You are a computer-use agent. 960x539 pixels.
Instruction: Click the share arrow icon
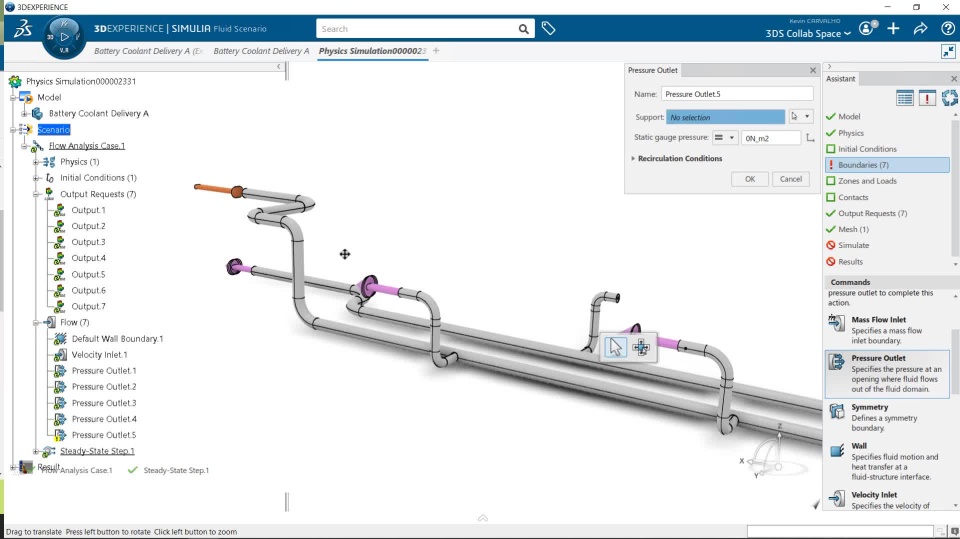coord(921,28)
